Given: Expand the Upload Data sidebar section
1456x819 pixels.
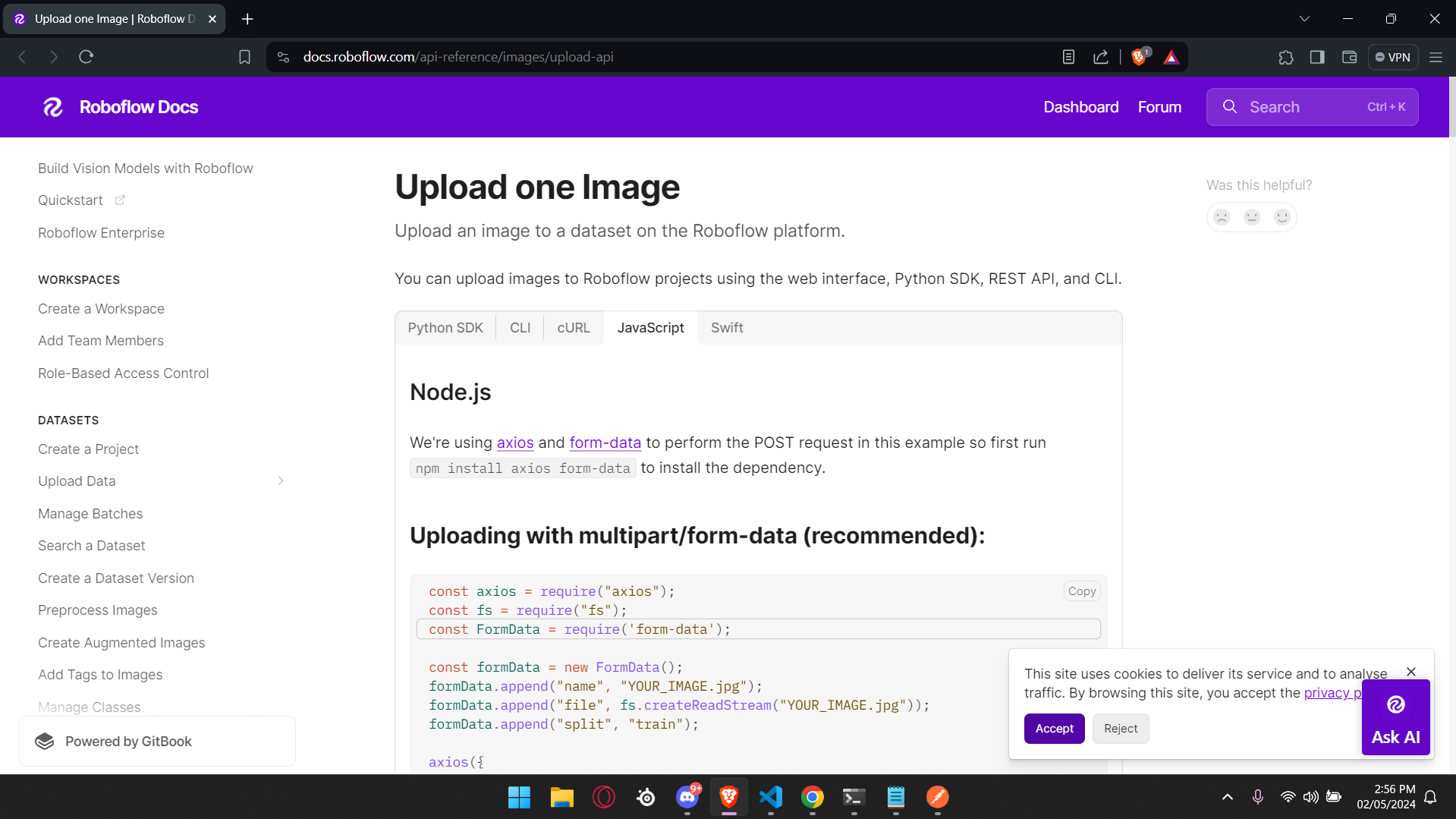Looking at the screenshot, I should click(281, 481).
